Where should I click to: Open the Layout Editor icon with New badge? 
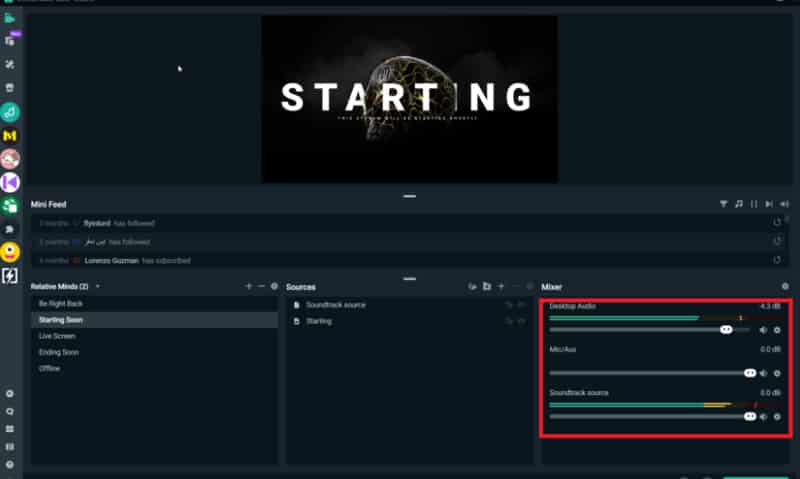pyautogui.click(x=10, y=41)
